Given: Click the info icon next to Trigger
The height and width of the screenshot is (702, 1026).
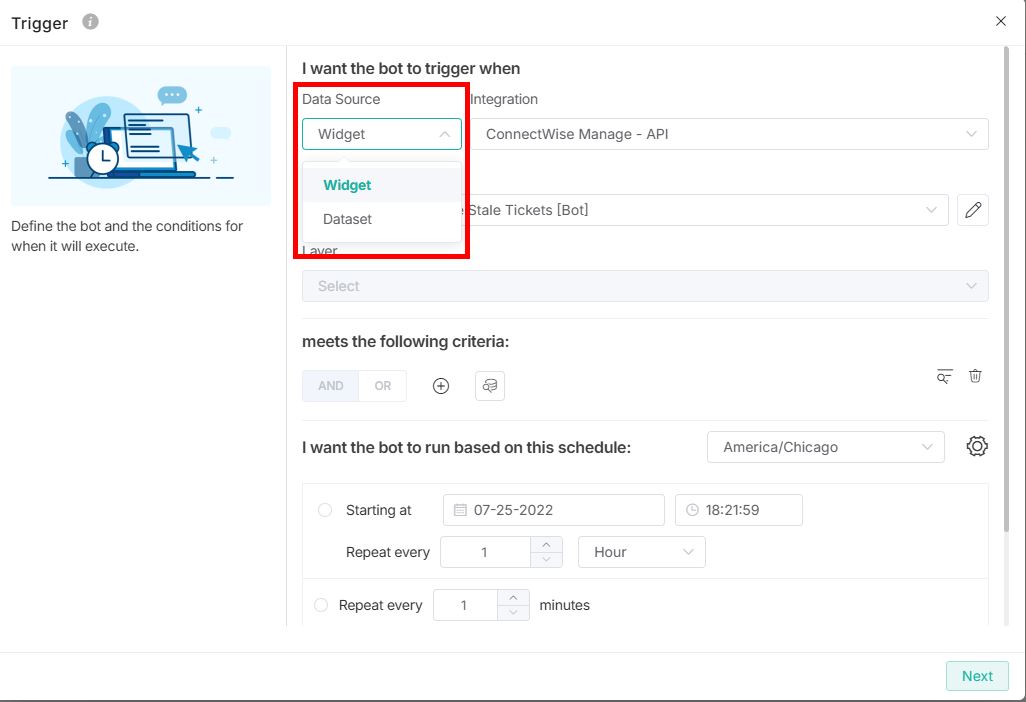Looking at the screenshot, I should click(90, 21).
